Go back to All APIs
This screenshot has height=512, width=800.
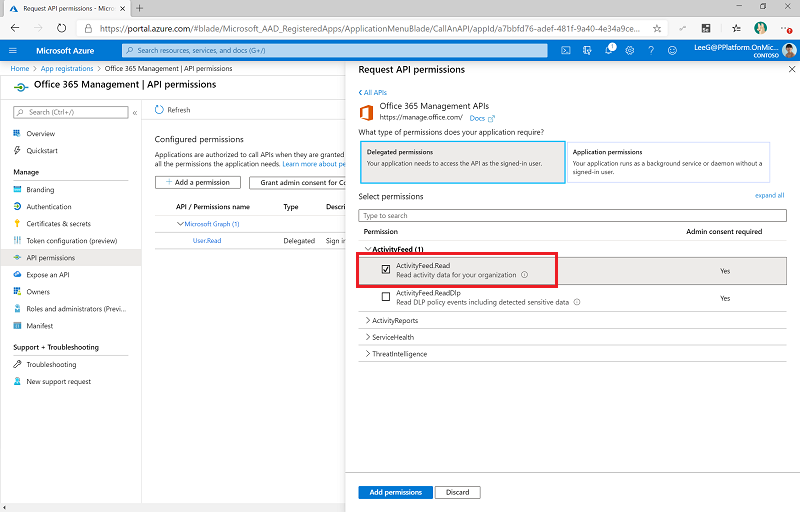coord(372,92)
